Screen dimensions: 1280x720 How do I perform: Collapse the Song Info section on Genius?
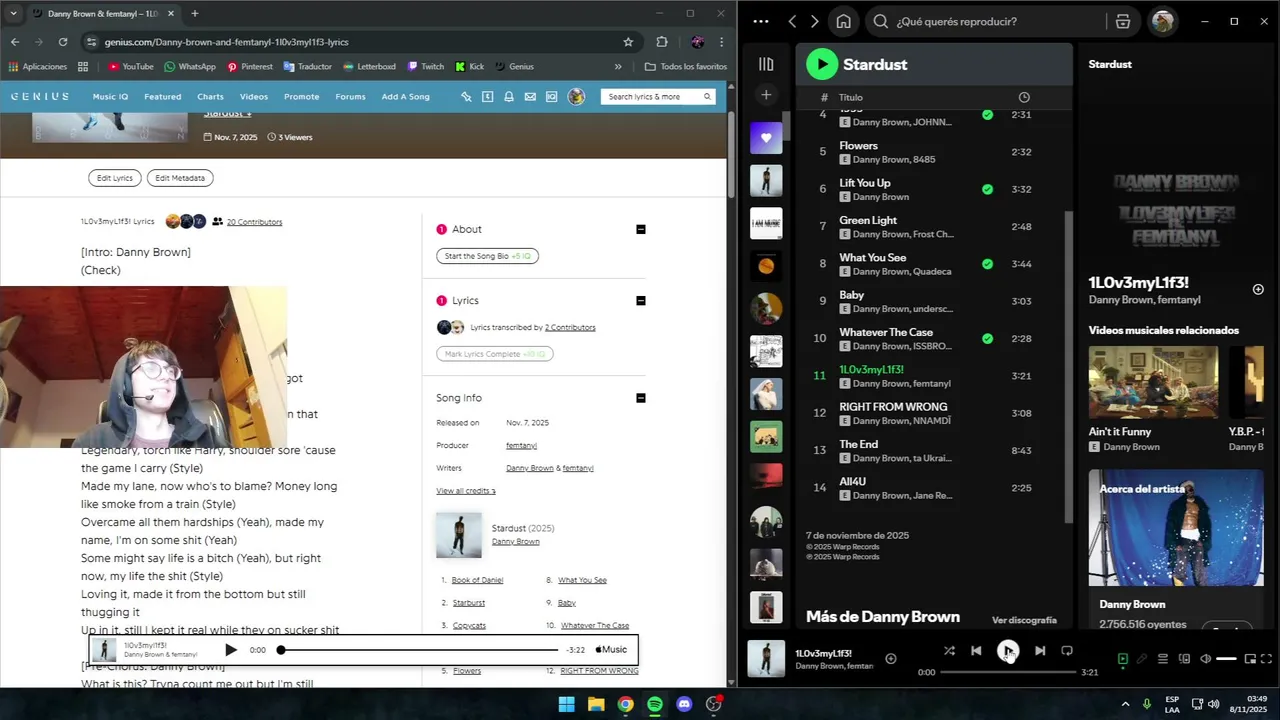coord(641,398)
